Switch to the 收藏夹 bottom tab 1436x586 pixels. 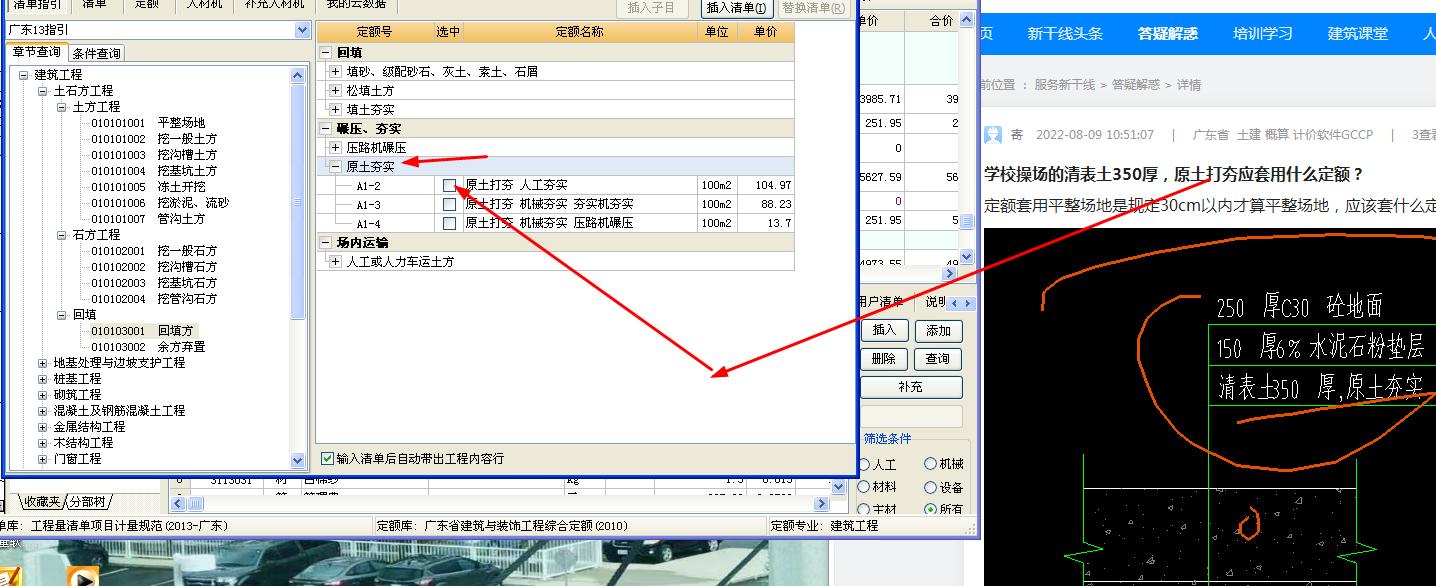[43, 501]
